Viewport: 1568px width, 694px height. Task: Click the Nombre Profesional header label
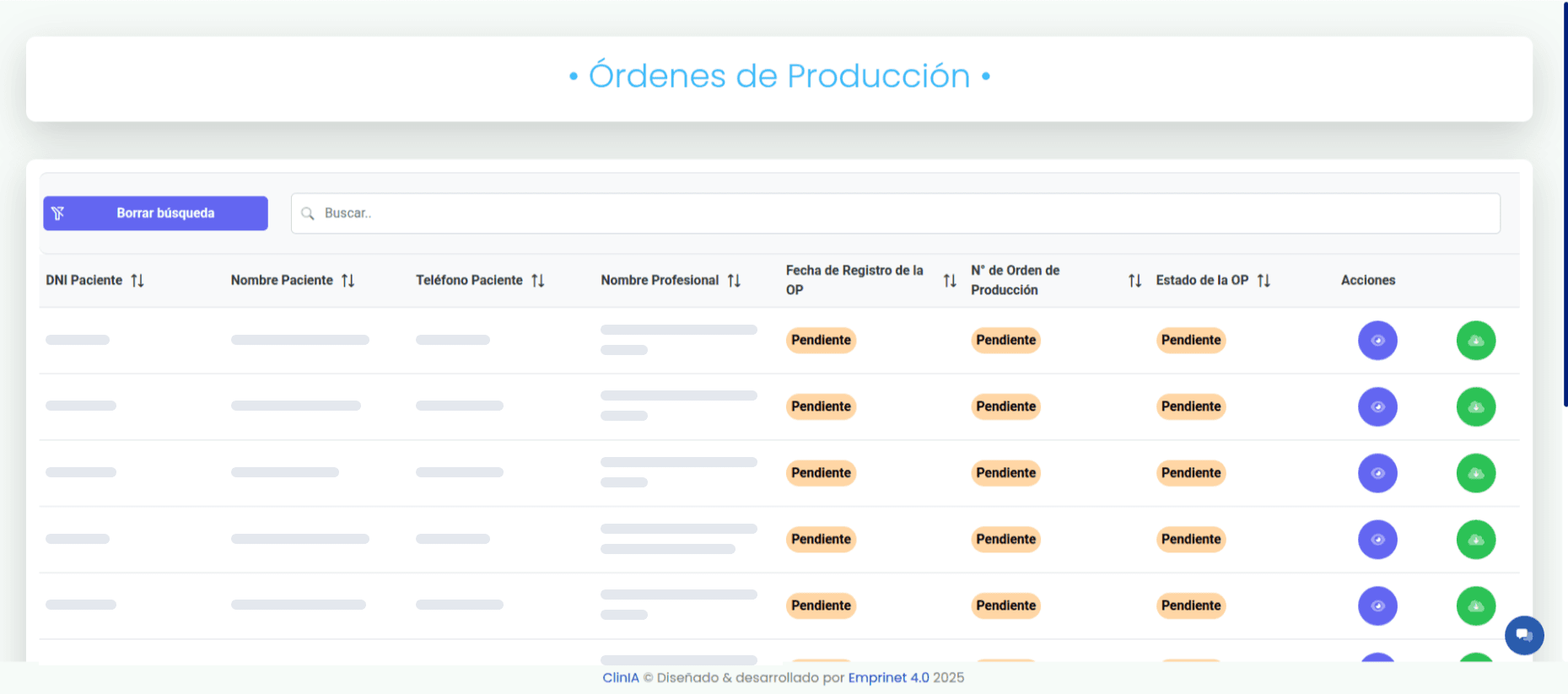pos(660,280)
